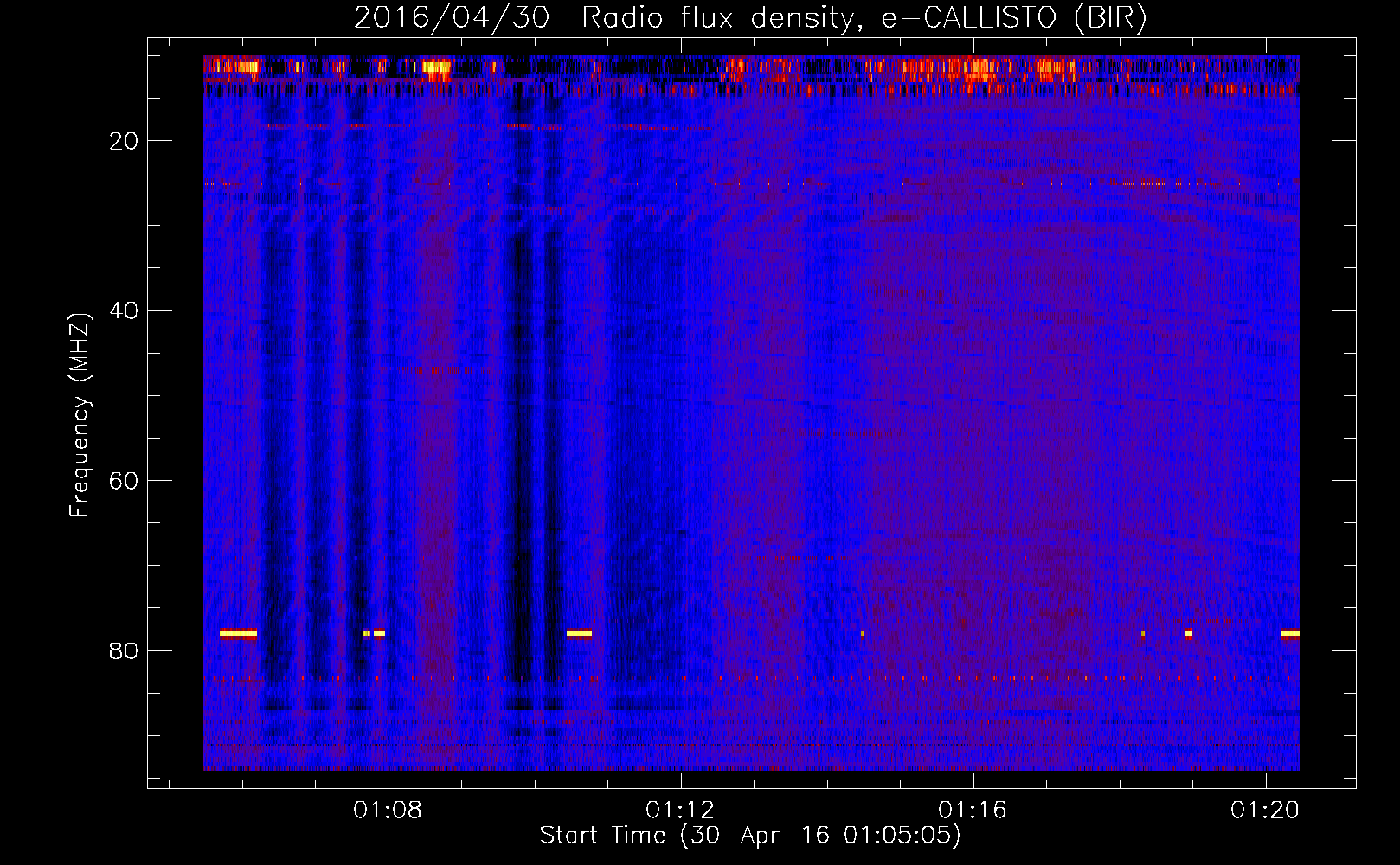
Task: Click the 01:20 time tick label
Action: click(x=1265, y=810)
